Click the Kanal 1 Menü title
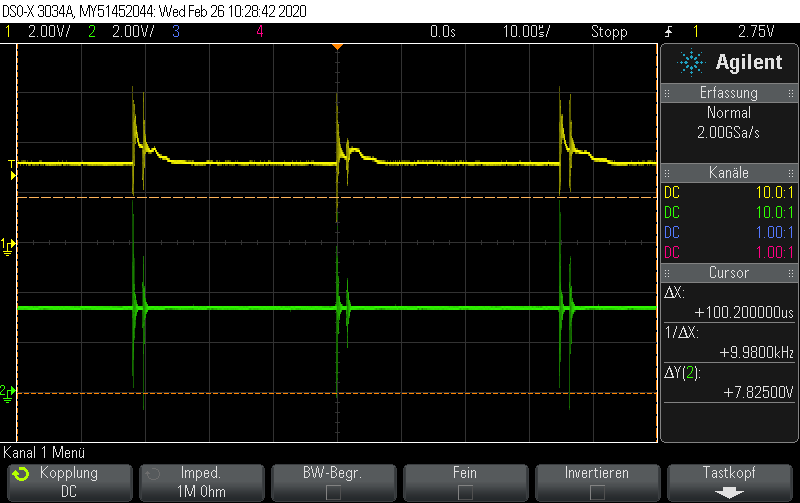Viewport: 800px width, 503px height. (44, 452)
